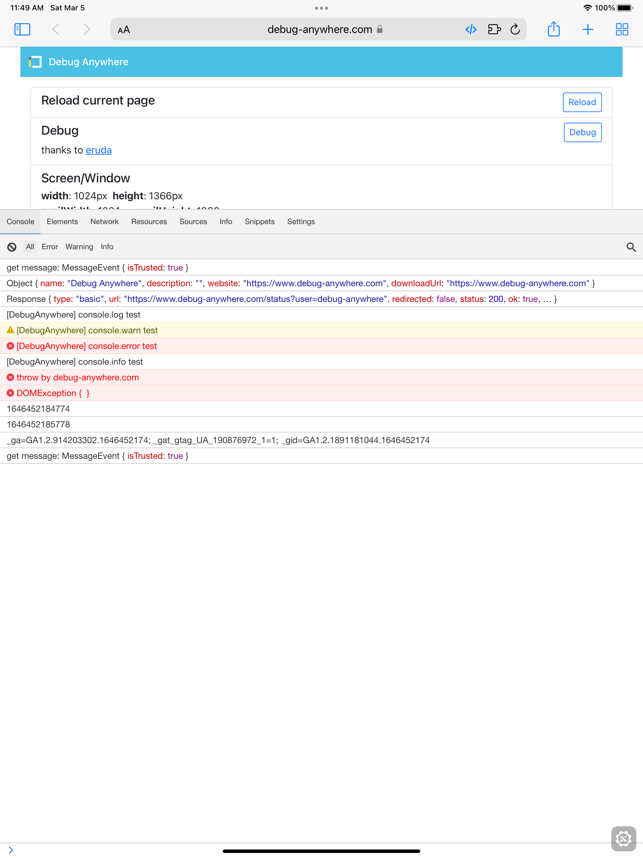Filter console logs by Info level

click(107, 247)
